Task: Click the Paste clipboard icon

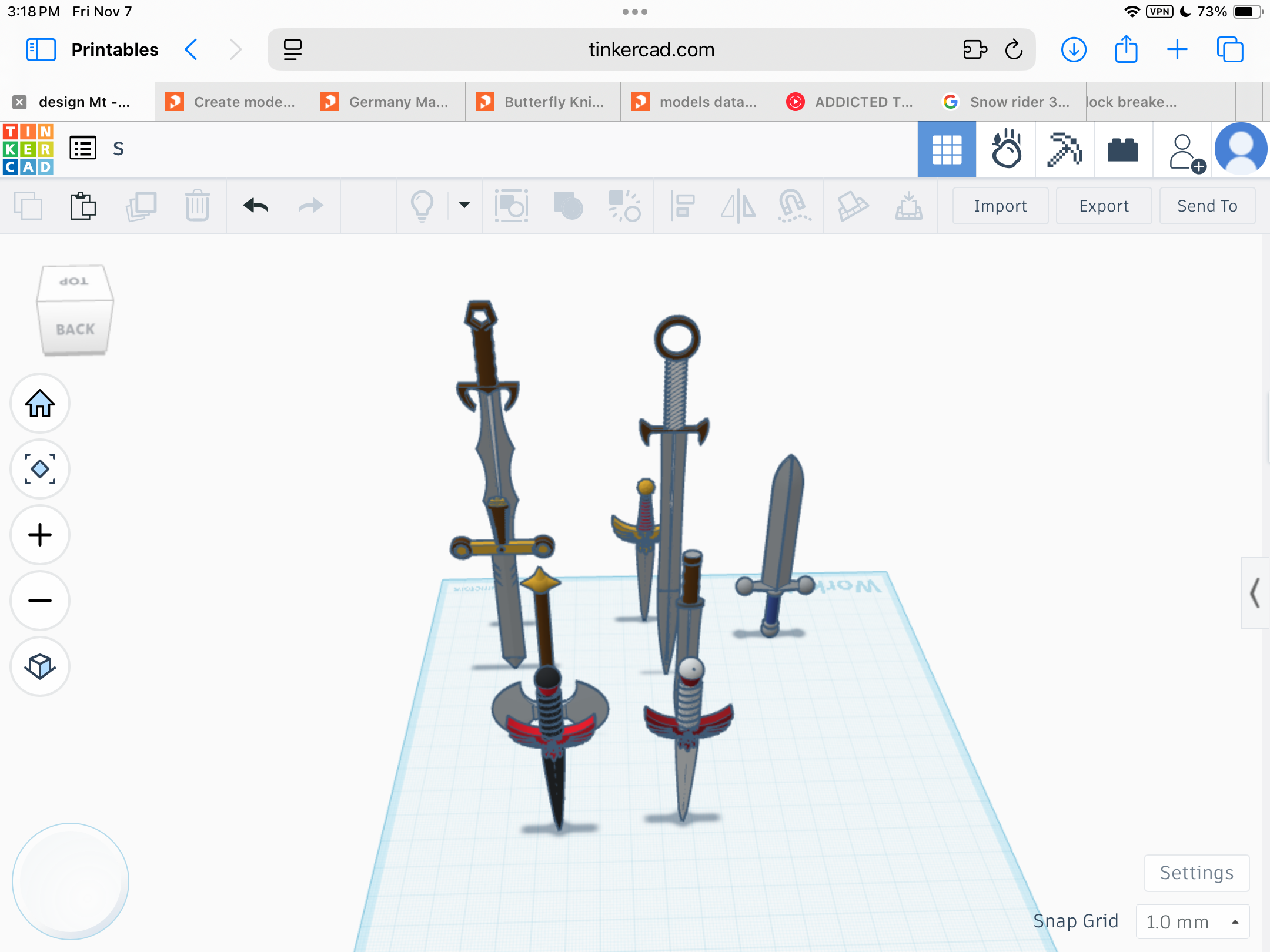Action: coord(83,206)
